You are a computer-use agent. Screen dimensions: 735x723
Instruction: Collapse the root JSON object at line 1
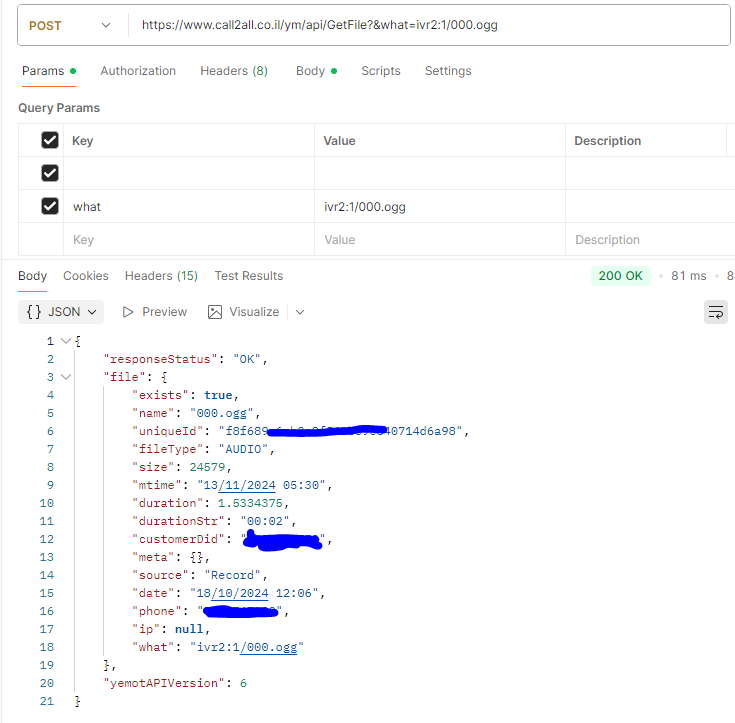[x=66, y=341]
